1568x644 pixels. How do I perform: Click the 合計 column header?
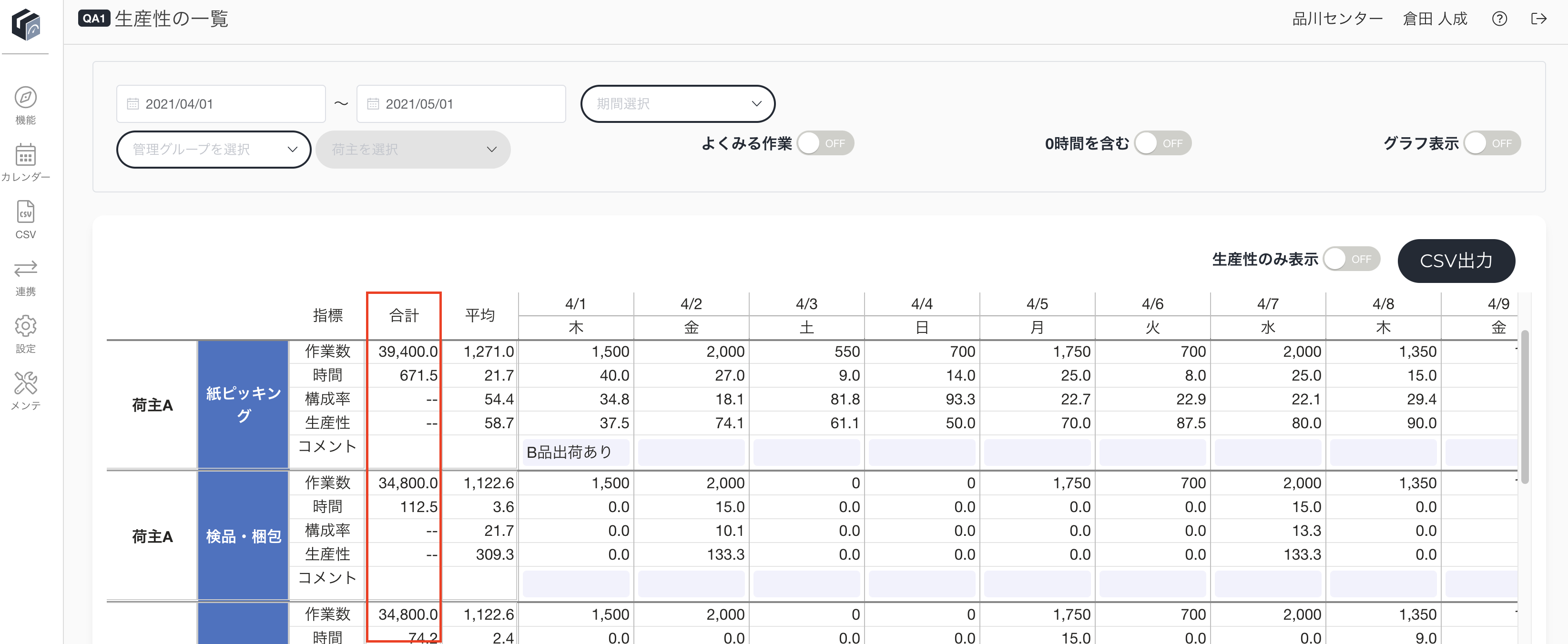pyautogui.click(x=404, y=316)
